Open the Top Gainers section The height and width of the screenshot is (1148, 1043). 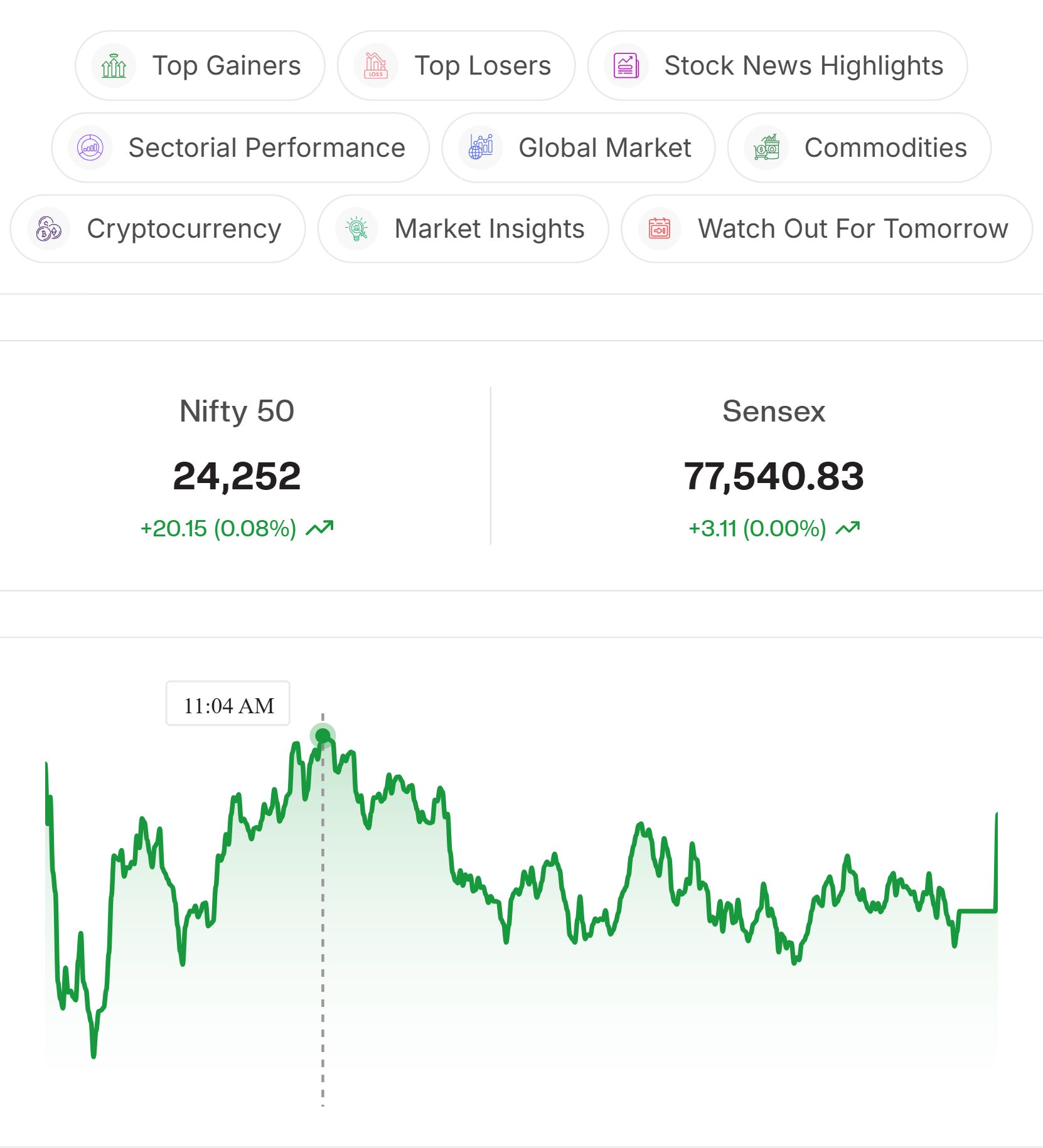tap(200, 66)
